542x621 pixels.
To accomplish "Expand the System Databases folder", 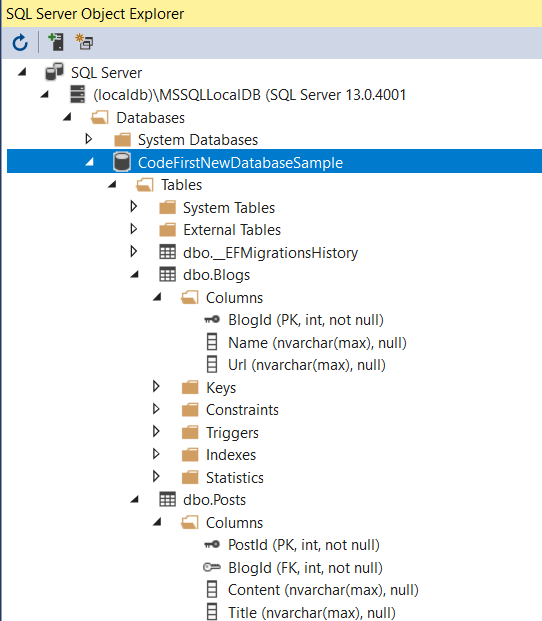I will pos(89,139).
